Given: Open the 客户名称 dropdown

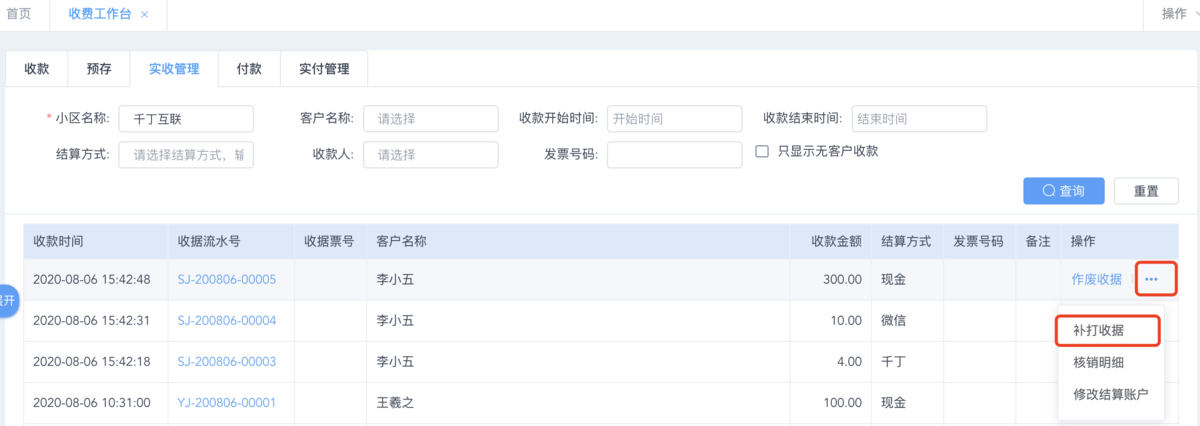Looking at the screenshot, I should 431,118.
